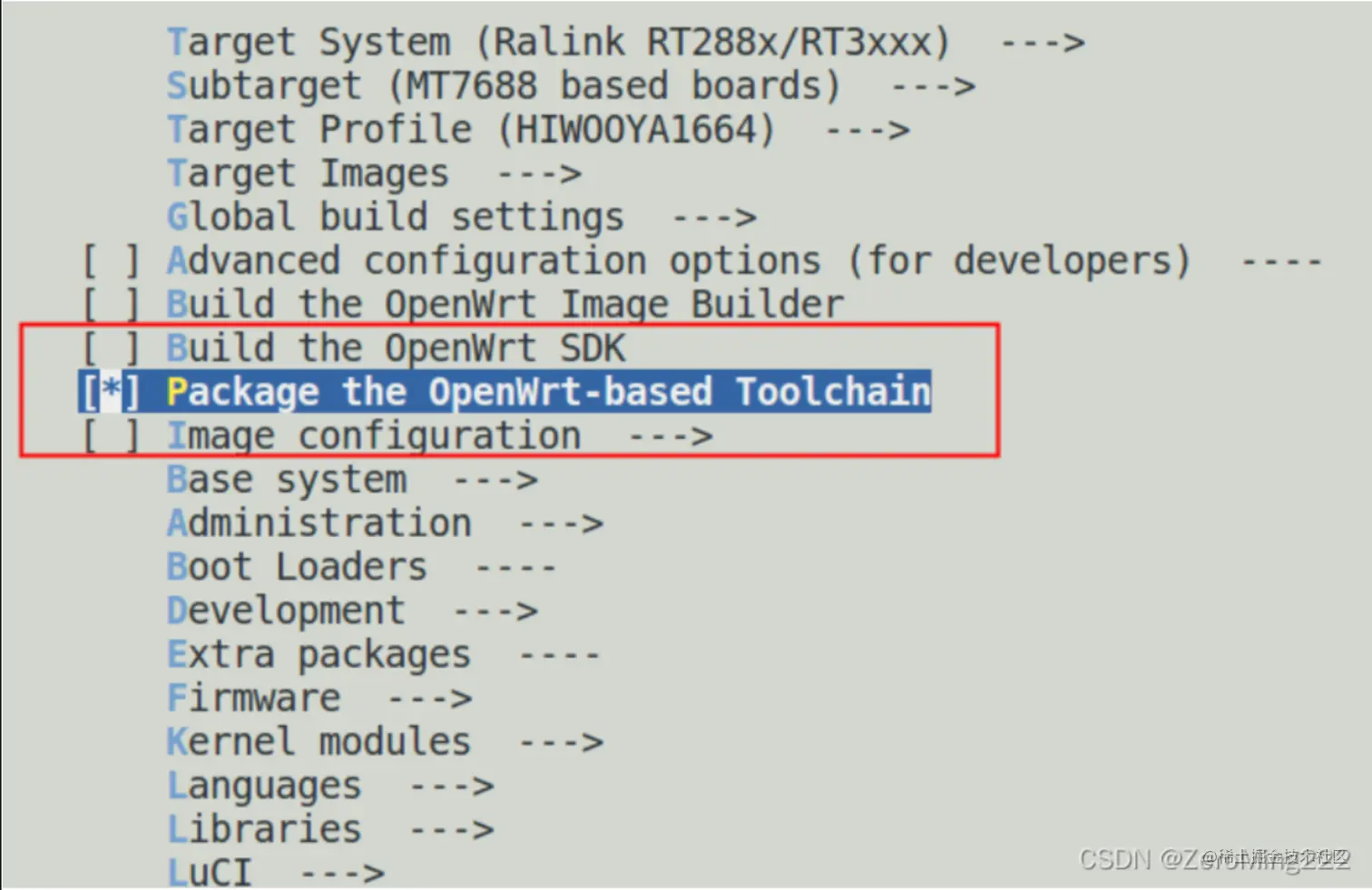The image size is (1372, 890).
Task: Open the LuCI submenu
Action: click(210, 872)
